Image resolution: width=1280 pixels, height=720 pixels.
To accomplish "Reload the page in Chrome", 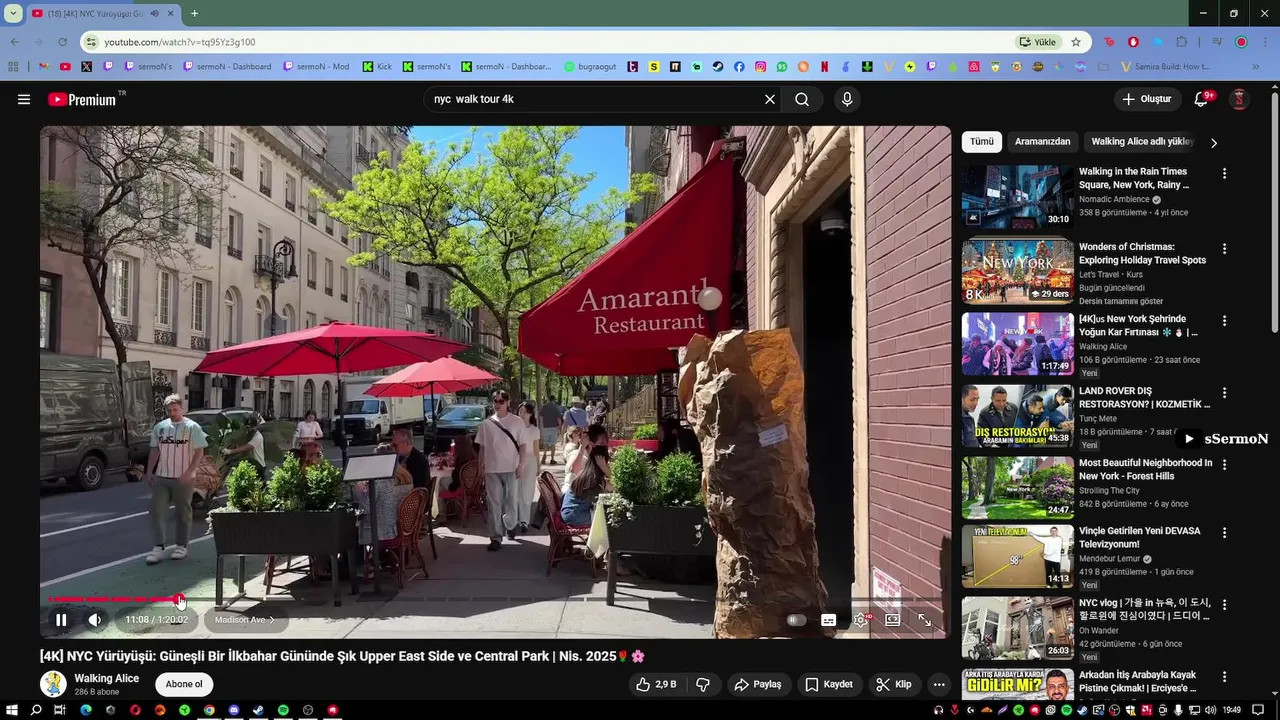I will coord(62,42).
